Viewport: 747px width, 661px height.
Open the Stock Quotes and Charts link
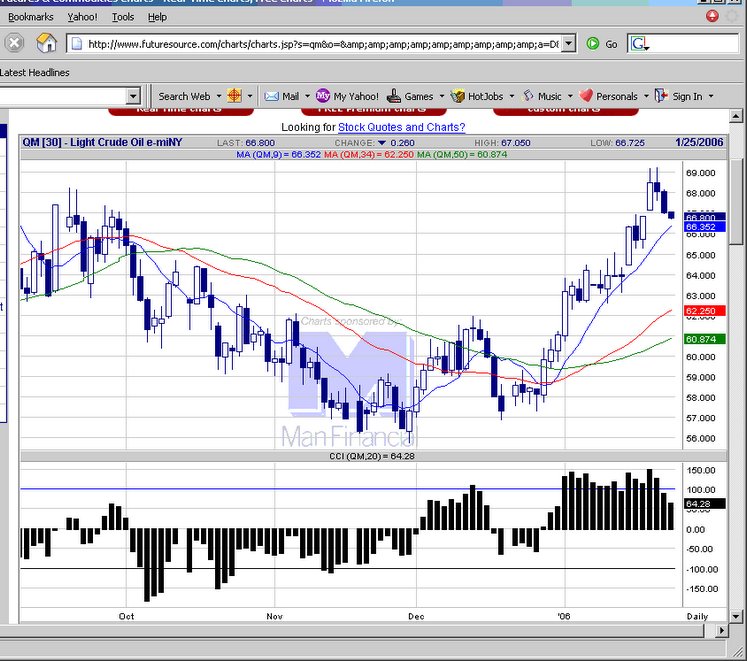[402, 127]
